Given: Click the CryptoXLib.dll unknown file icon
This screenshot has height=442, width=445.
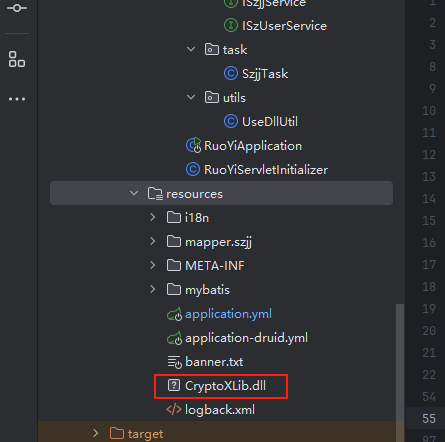Looking at the screenshot, I should [x=174, y=385].
